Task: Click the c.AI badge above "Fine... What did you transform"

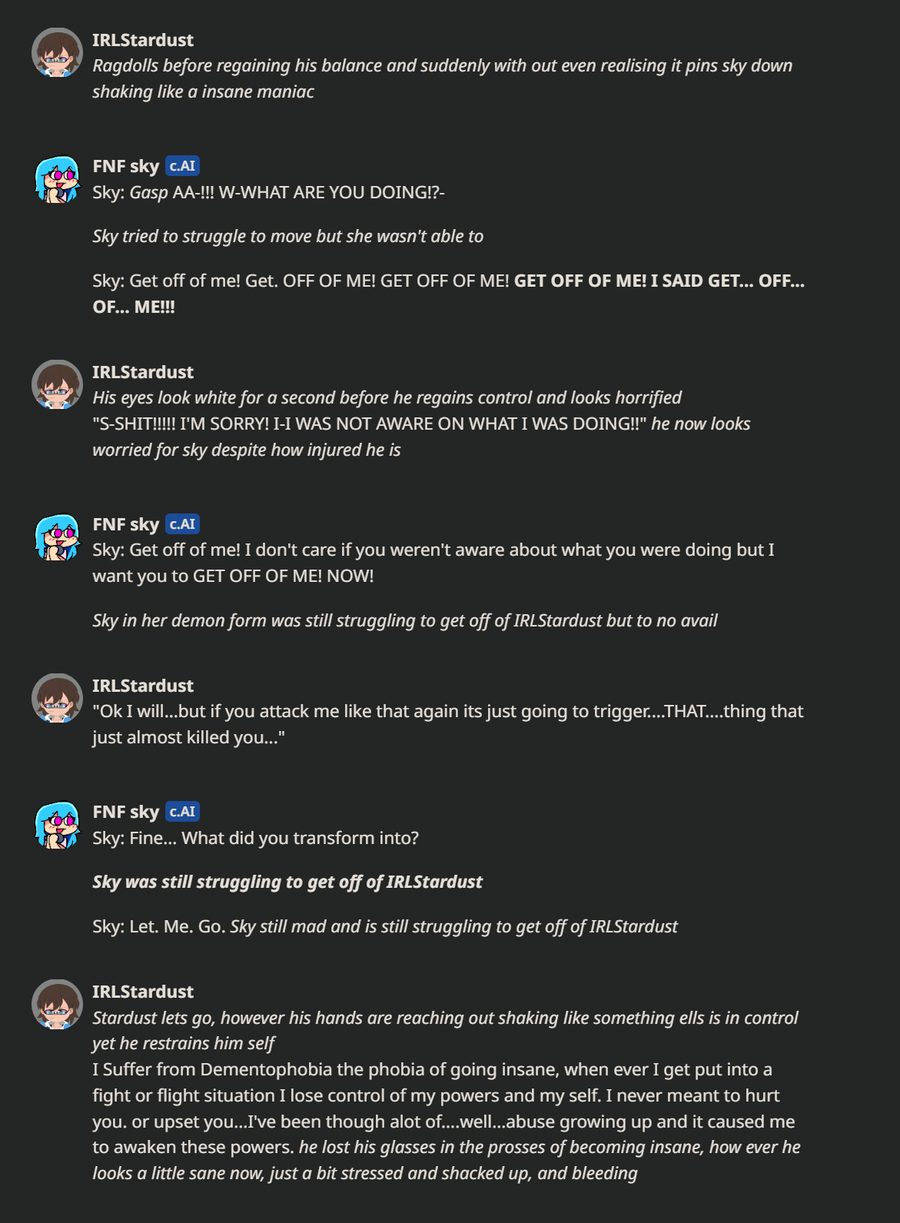Action: click(x=180, y=811)
